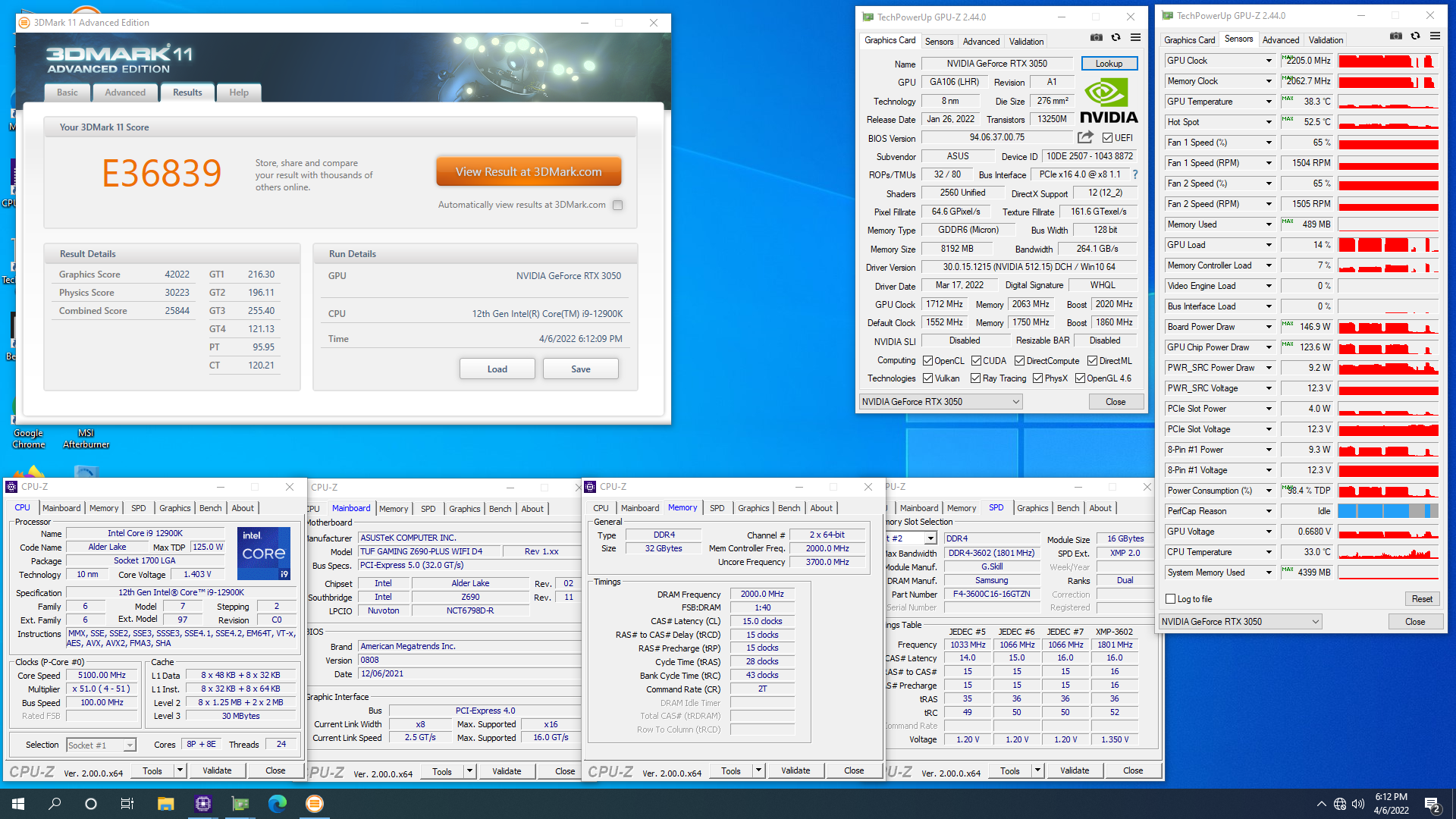Viewport: 1456px width, 819px height.
Task: Open hamburger menu in GPU-Z Sensors window
Action: 1435,36
